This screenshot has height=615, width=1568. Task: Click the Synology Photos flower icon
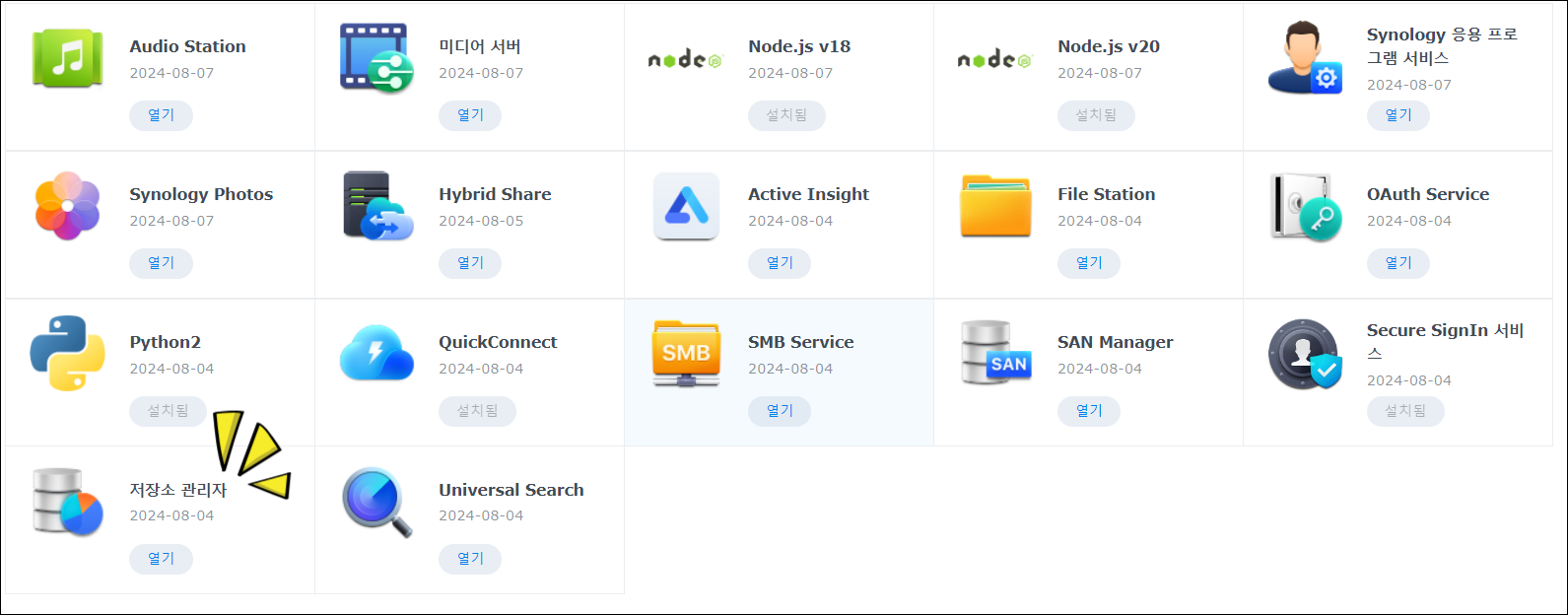[67, 206]
